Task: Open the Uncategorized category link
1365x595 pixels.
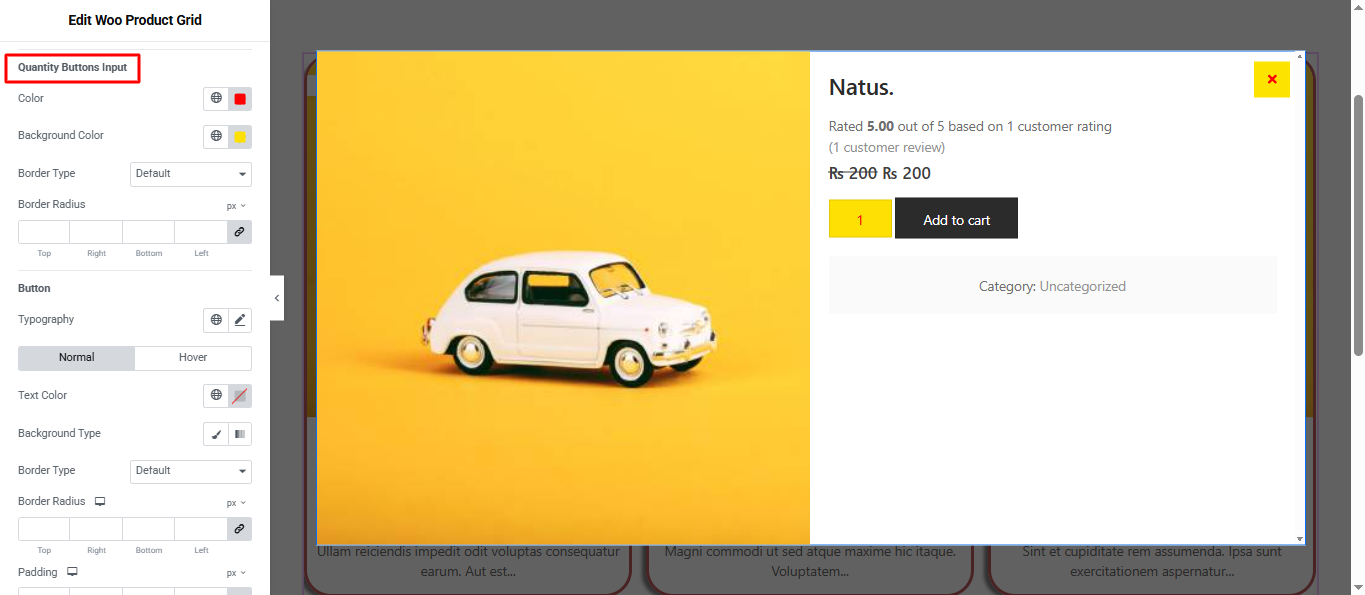Action: (x=1082, y=286)
